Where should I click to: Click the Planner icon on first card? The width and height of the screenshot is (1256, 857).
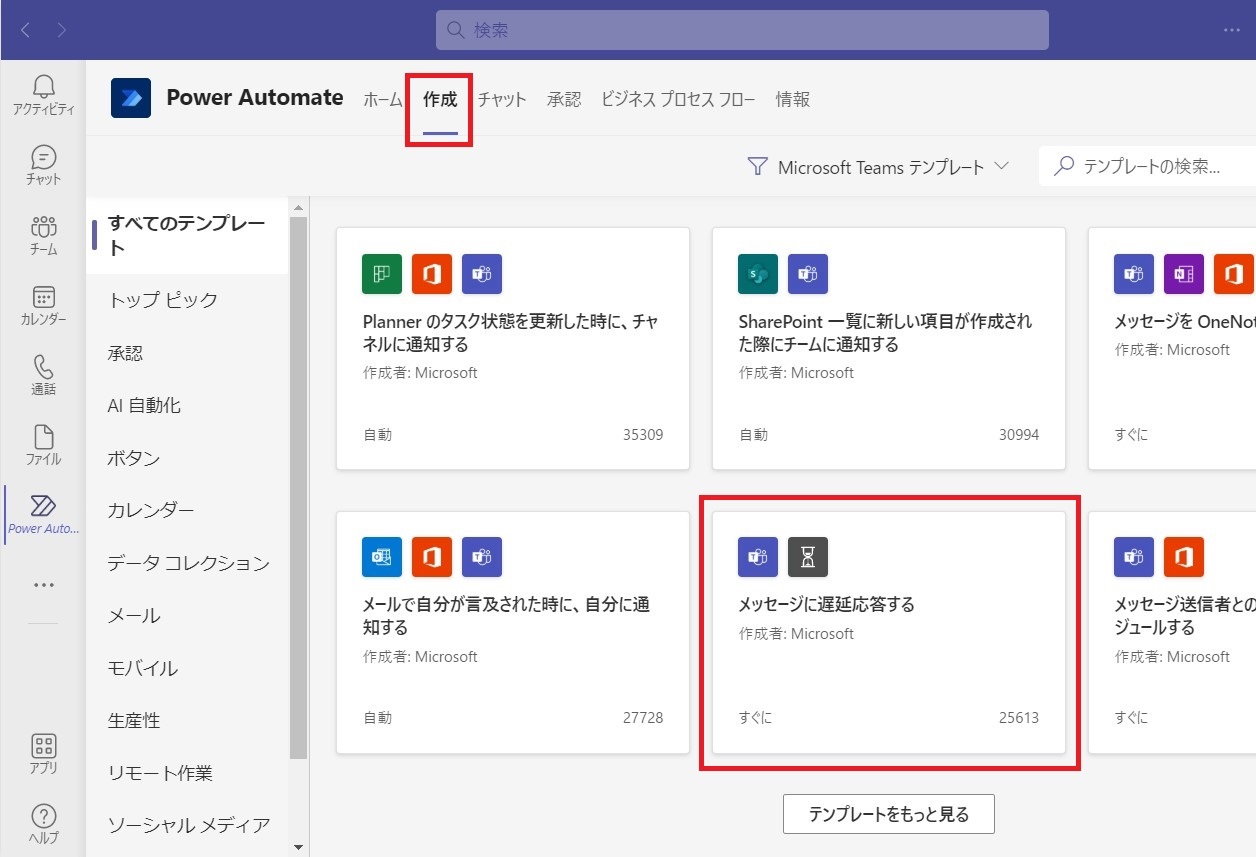click(x=382, y=274)
